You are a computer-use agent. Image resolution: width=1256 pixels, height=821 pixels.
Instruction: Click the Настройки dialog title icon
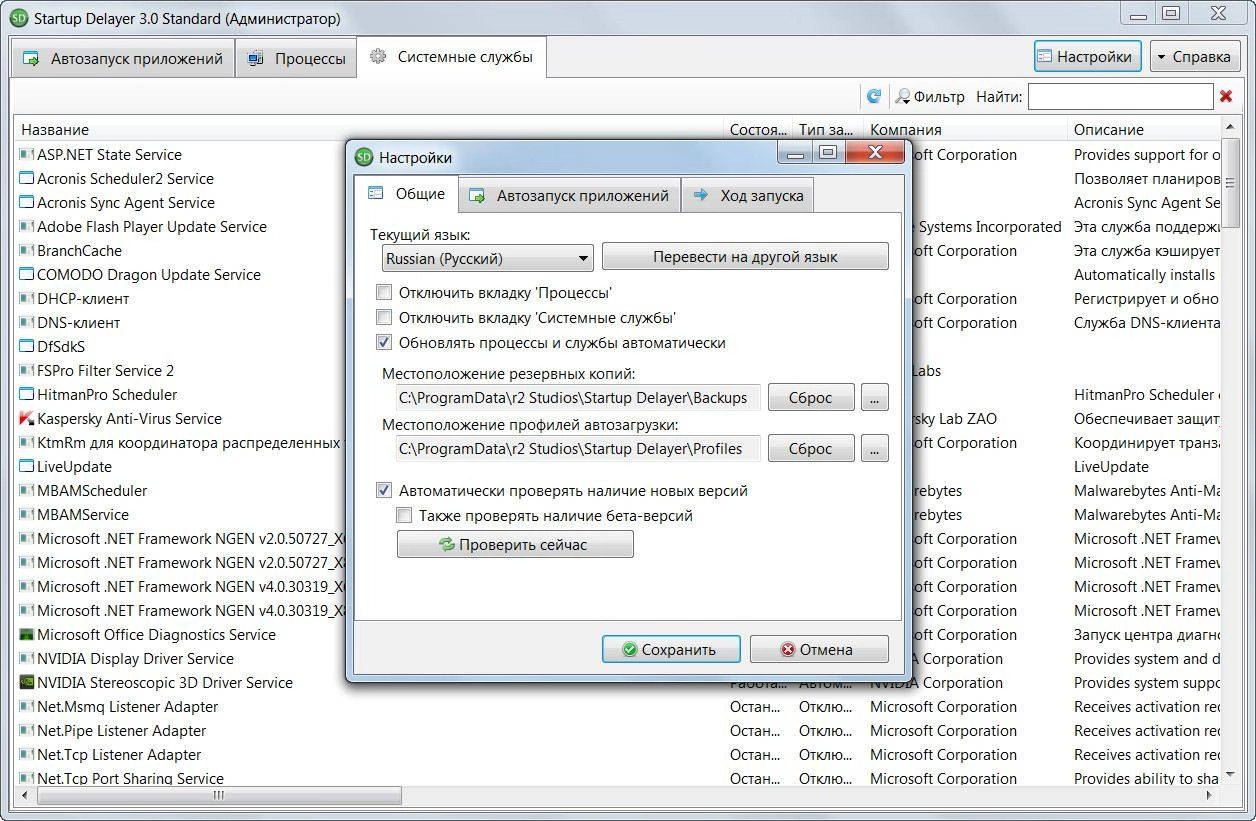364,157
